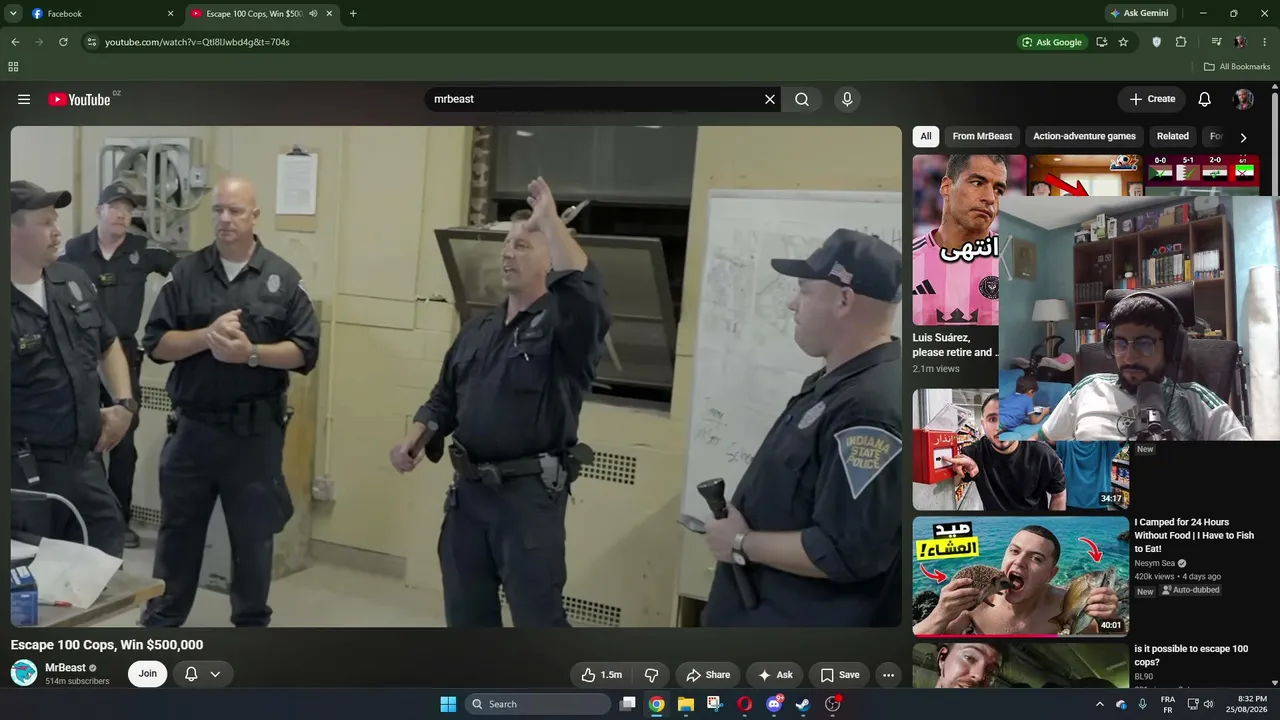The width and height of the screenshot is (1280, 720).
Task: Click the Windows taskbar Search box
Action: coord(539,704)
